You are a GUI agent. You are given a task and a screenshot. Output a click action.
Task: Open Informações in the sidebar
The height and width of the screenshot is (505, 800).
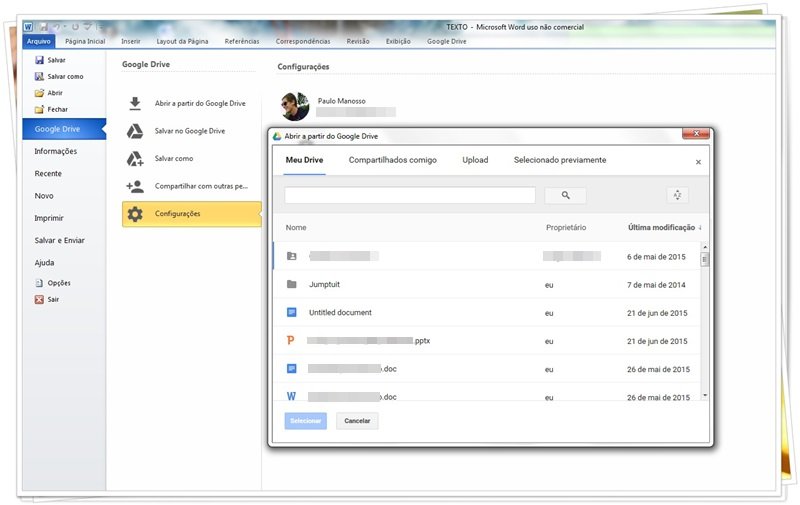pos(56,152)
